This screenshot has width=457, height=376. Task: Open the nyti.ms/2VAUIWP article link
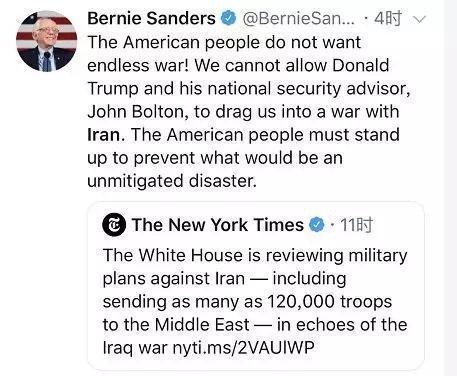point(244,348)
